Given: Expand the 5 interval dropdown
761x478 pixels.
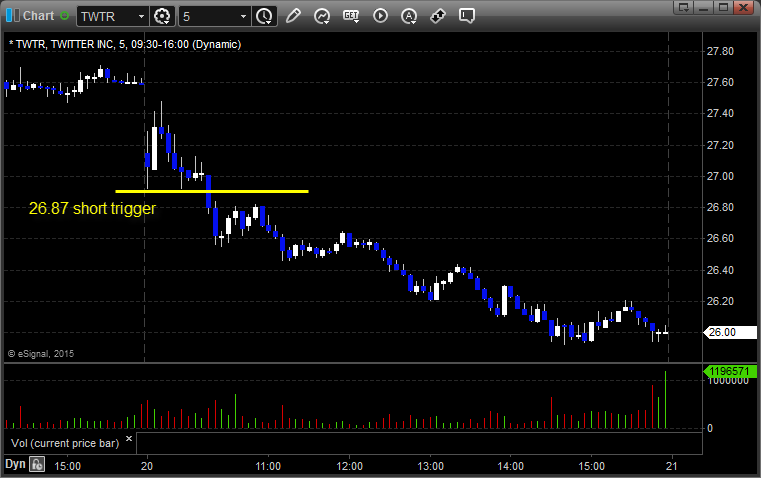Looking at the screenshot, I should tap(243, 16).
